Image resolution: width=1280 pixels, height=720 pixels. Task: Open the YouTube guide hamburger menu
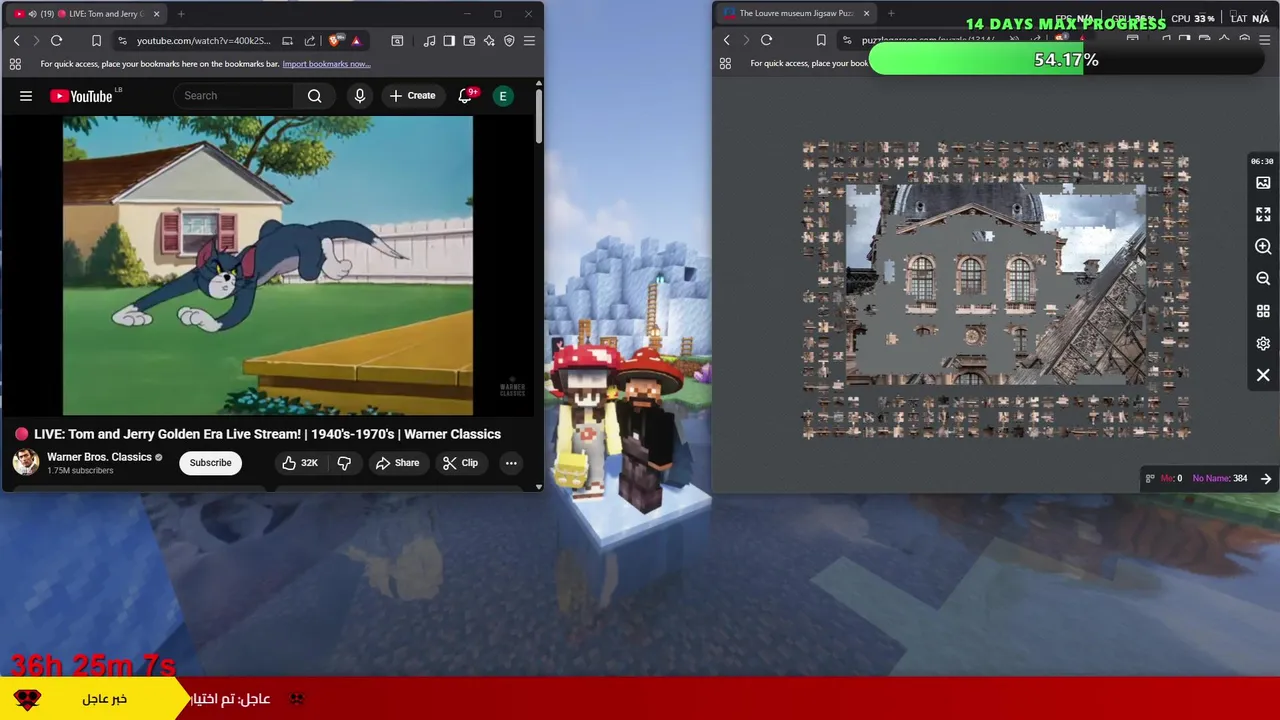pos(26,96)
